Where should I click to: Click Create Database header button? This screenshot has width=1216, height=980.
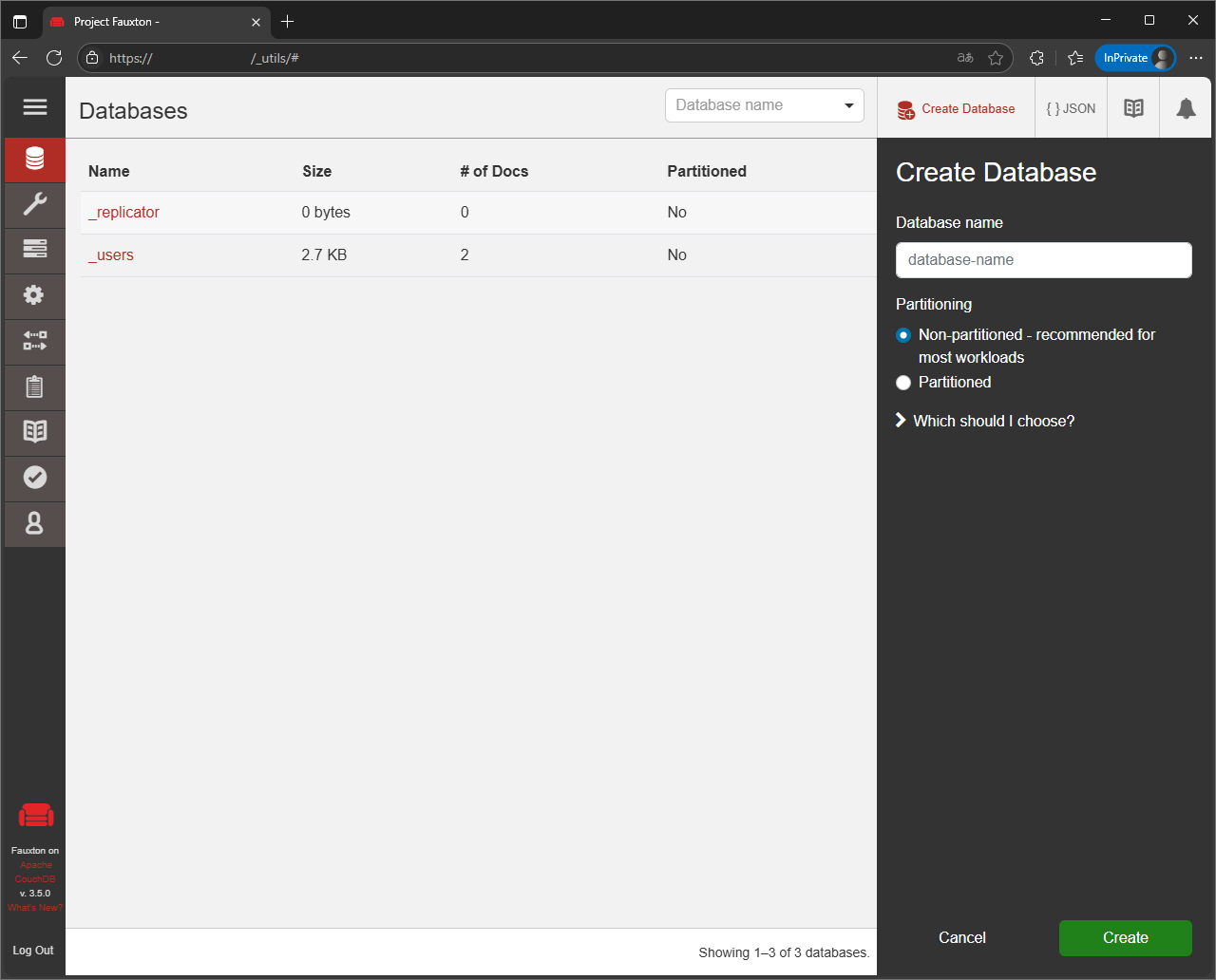pyautogui.click(x=956, y=108)
